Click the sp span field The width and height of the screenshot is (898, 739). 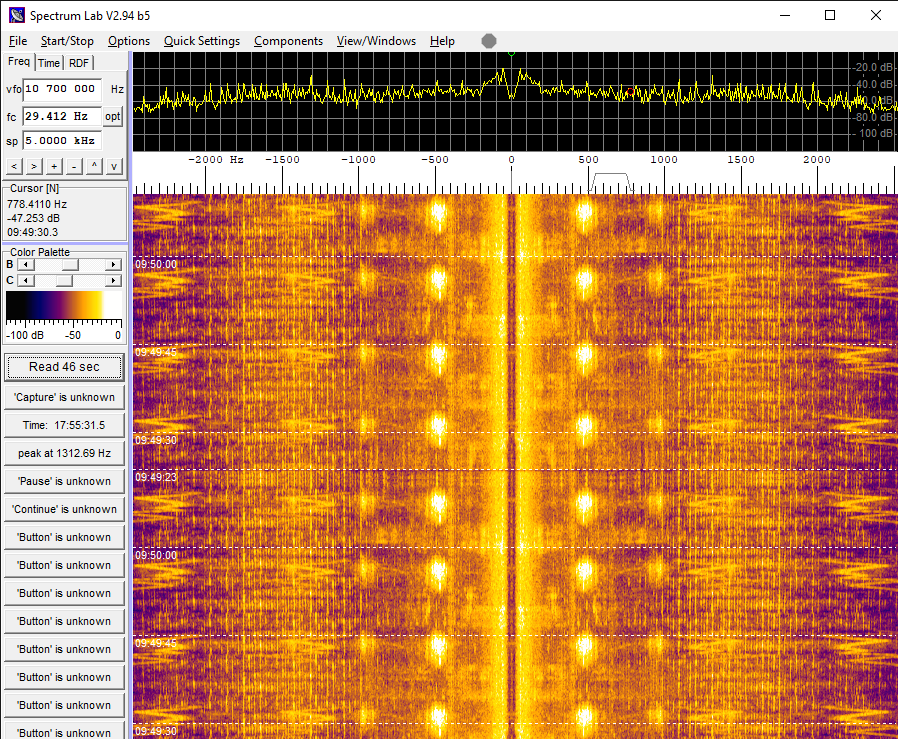point(62,140)
